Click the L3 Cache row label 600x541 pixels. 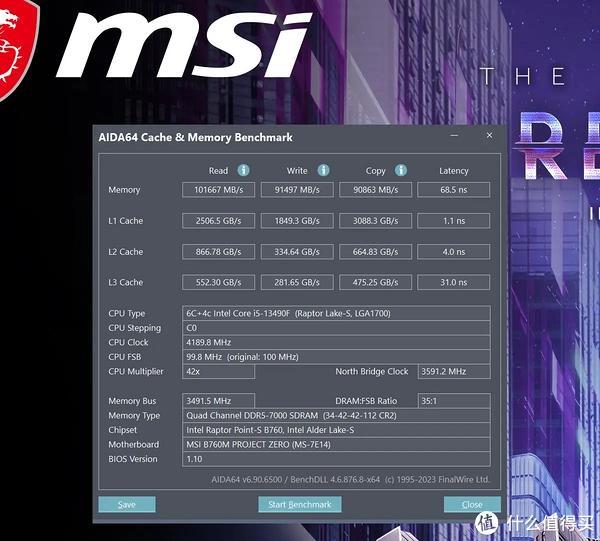[126, 282]
